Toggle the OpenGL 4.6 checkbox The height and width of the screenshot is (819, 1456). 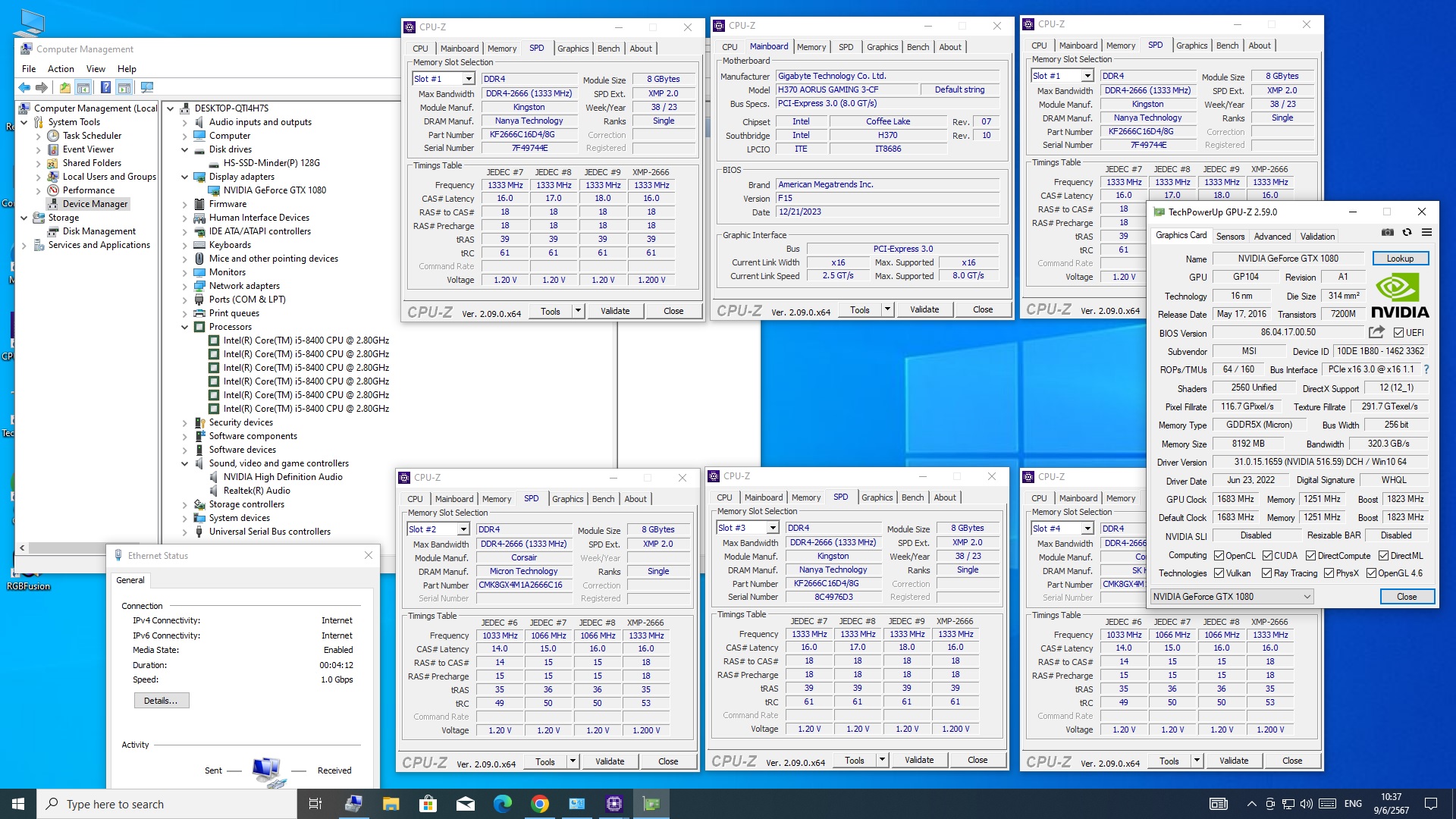1371,573
